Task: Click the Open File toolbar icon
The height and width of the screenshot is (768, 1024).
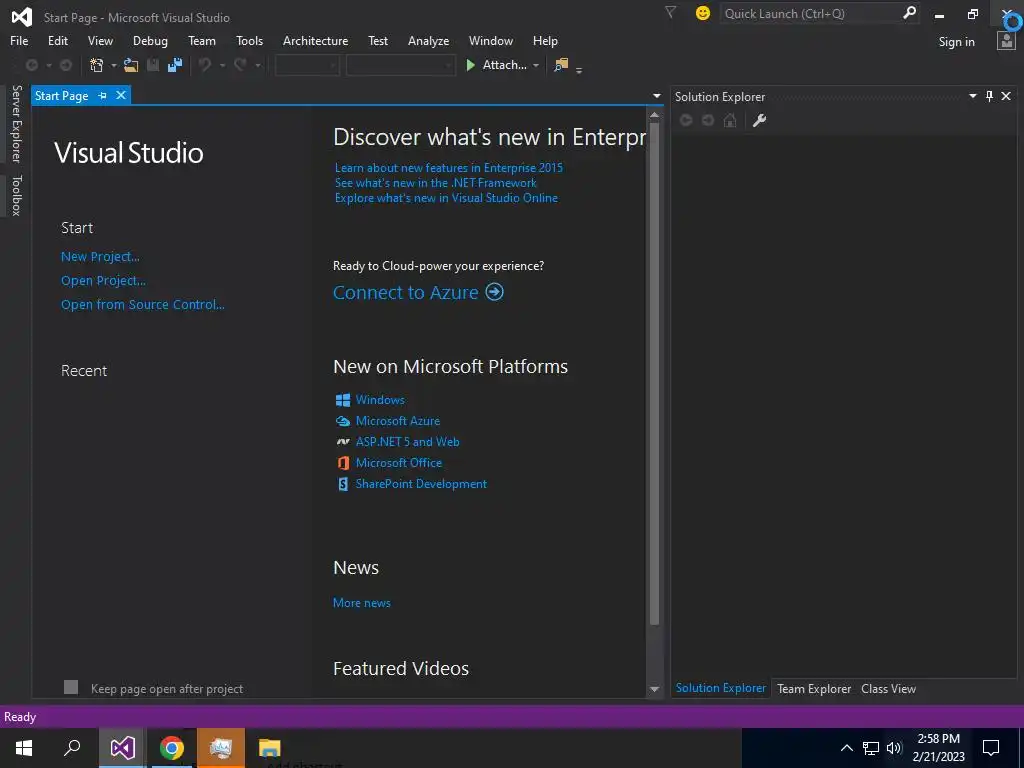Action: click(131, 65)
